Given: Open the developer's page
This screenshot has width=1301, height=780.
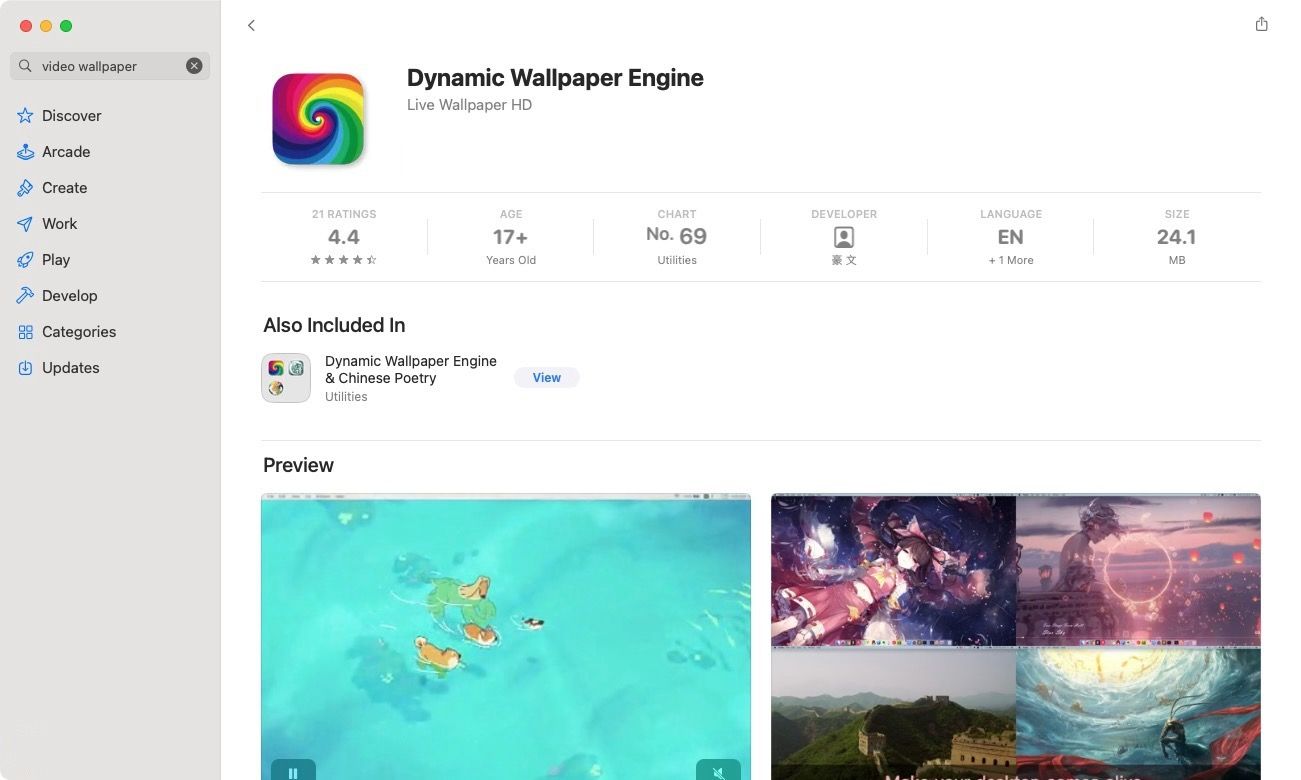Looking at the screenshot, I should (x=843, y=237).
